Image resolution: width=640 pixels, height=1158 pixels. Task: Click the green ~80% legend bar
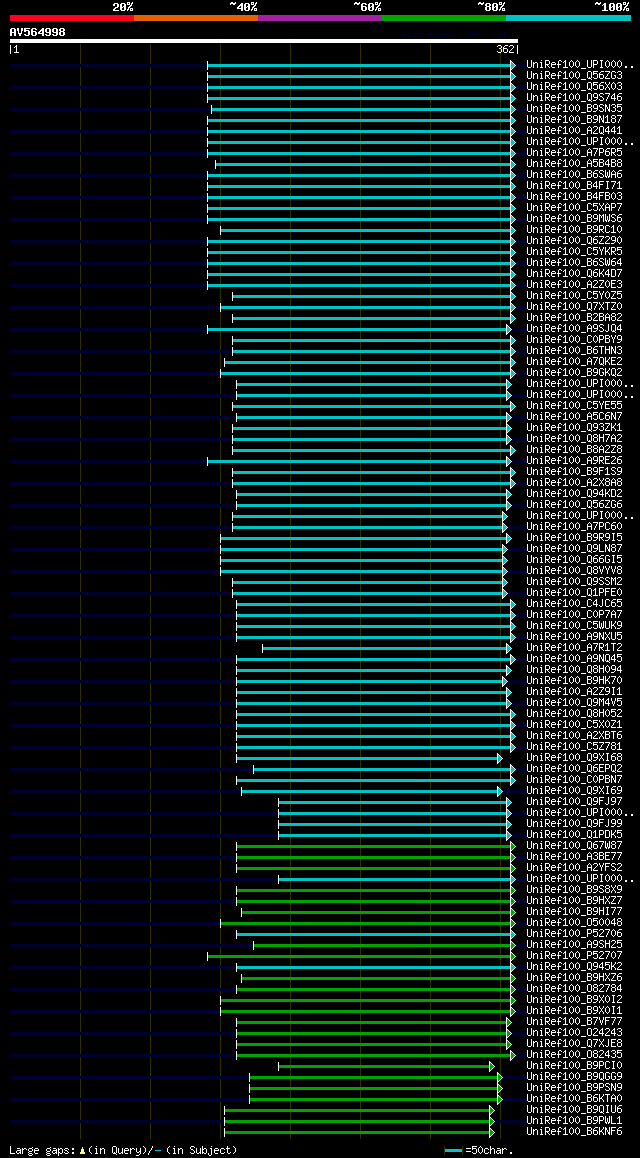pos(444,17)
